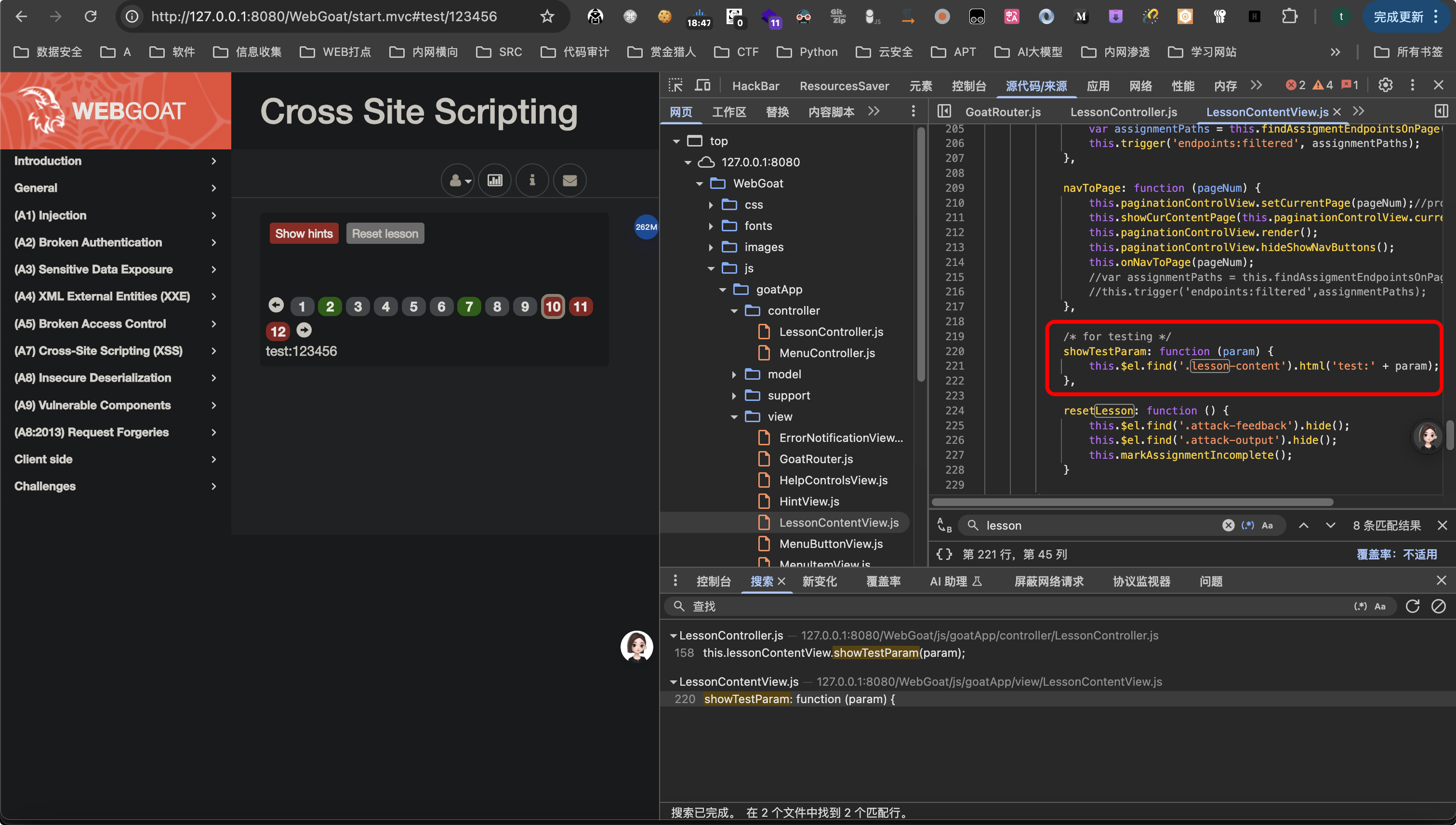
Task: Refresh the search results
Action: pyautogui.click(x=1412, y=606)
